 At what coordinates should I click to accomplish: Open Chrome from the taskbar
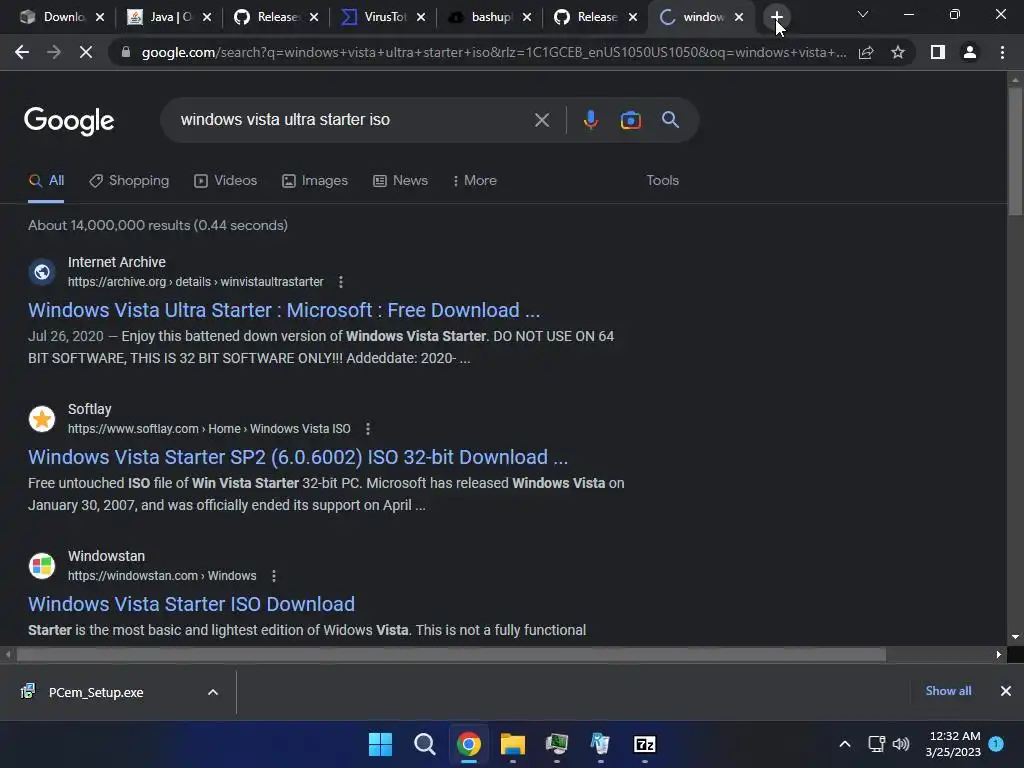pos(468,744)
